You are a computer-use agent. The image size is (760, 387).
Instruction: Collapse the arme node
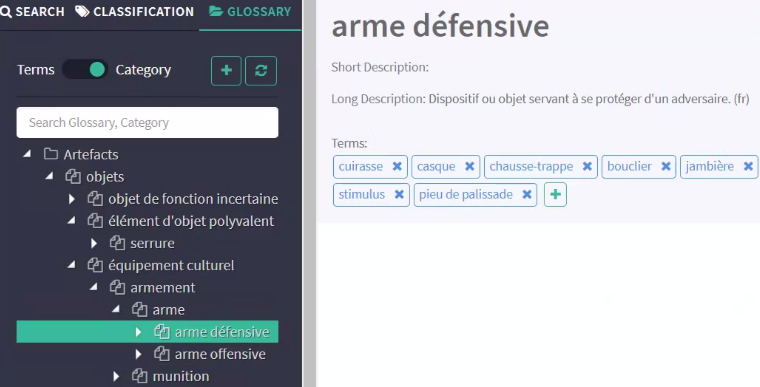[x=116, y=309]
